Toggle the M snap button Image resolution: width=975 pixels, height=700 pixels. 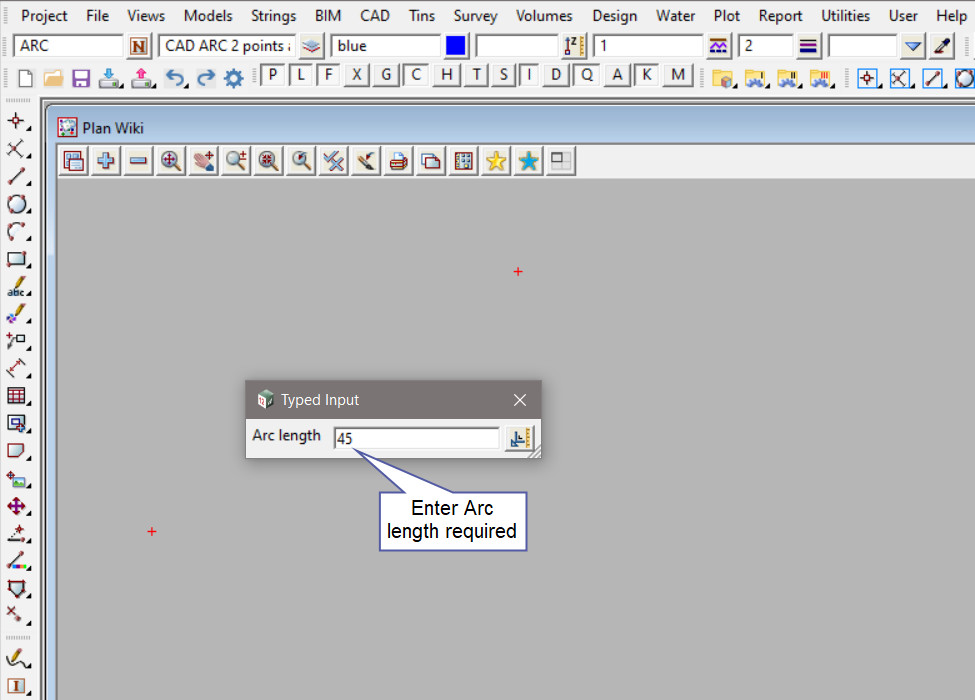click(678, 75)
